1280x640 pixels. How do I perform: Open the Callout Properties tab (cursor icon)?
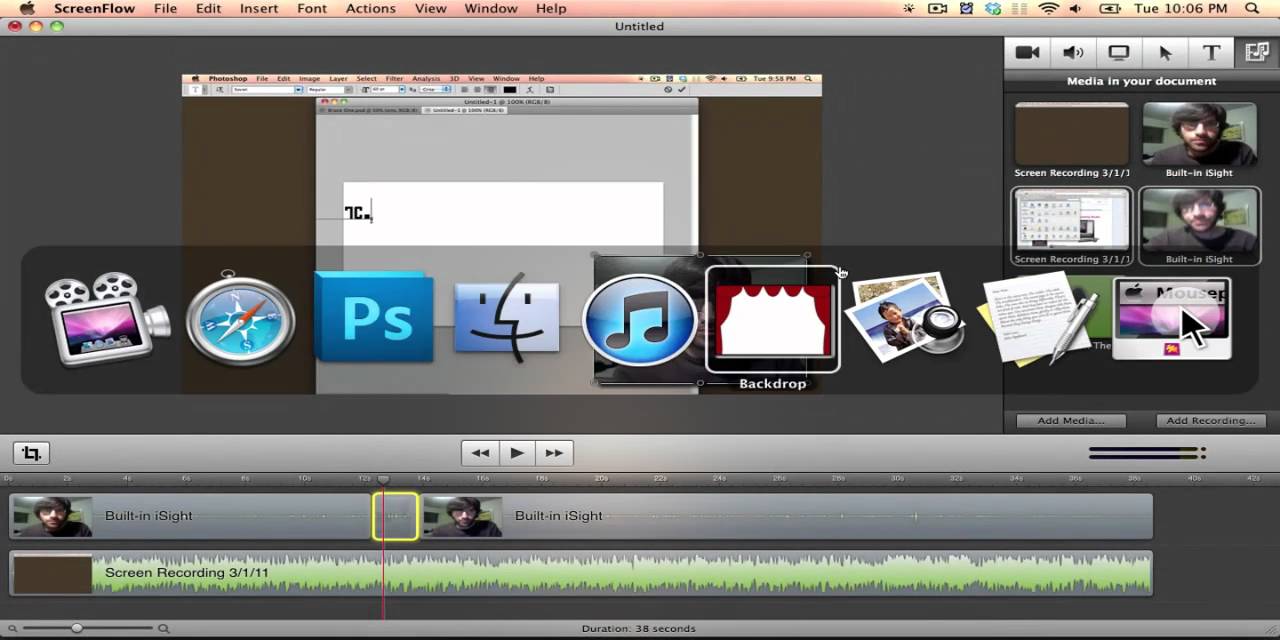point(1165,53)
